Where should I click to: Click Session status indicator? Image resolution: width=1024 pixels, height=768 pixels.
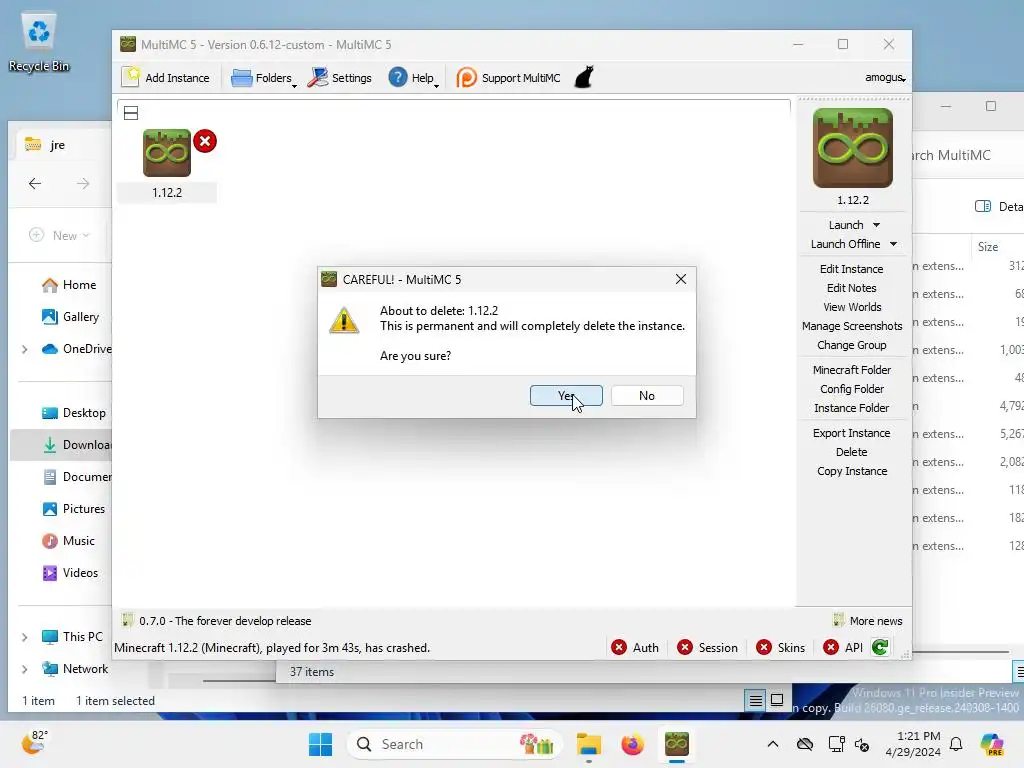pos(707,647)
